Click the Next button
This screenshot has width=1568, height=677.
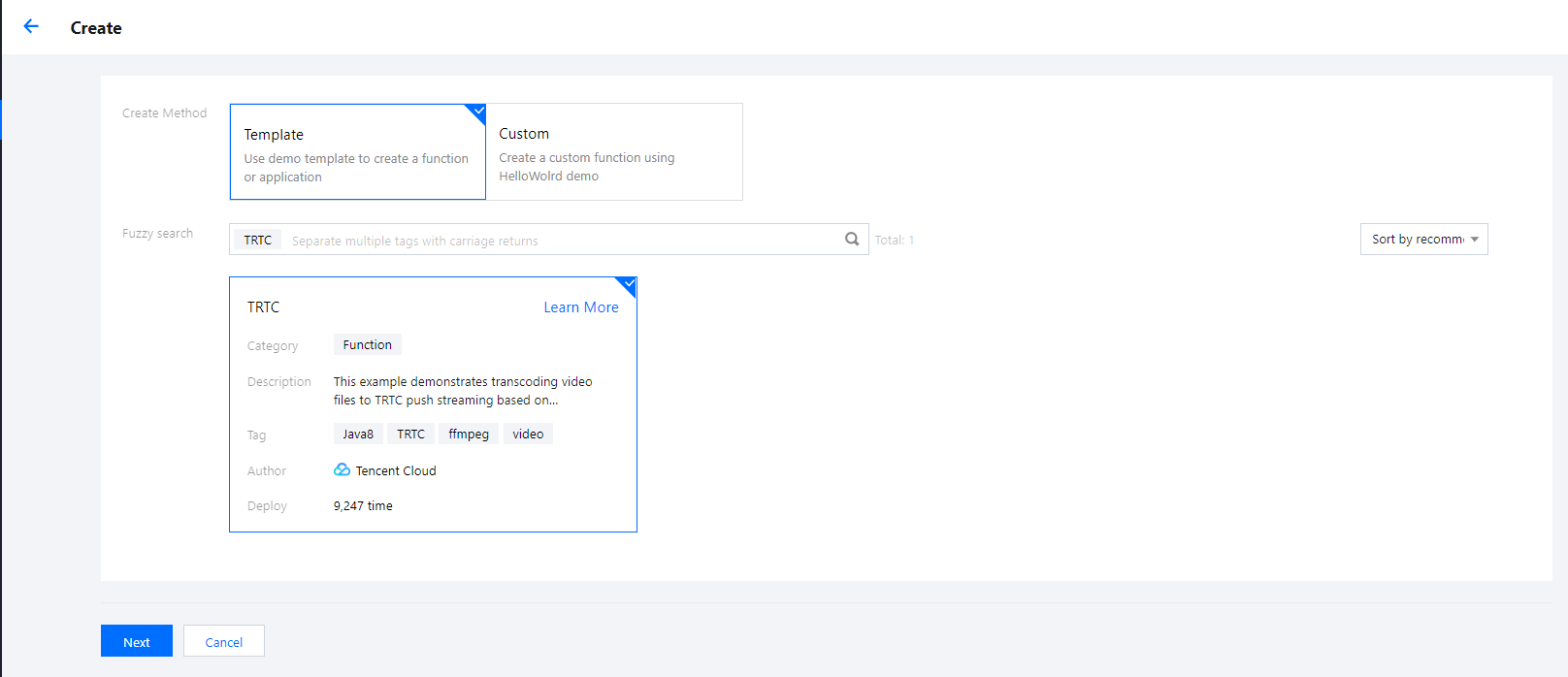pos(137,641)
